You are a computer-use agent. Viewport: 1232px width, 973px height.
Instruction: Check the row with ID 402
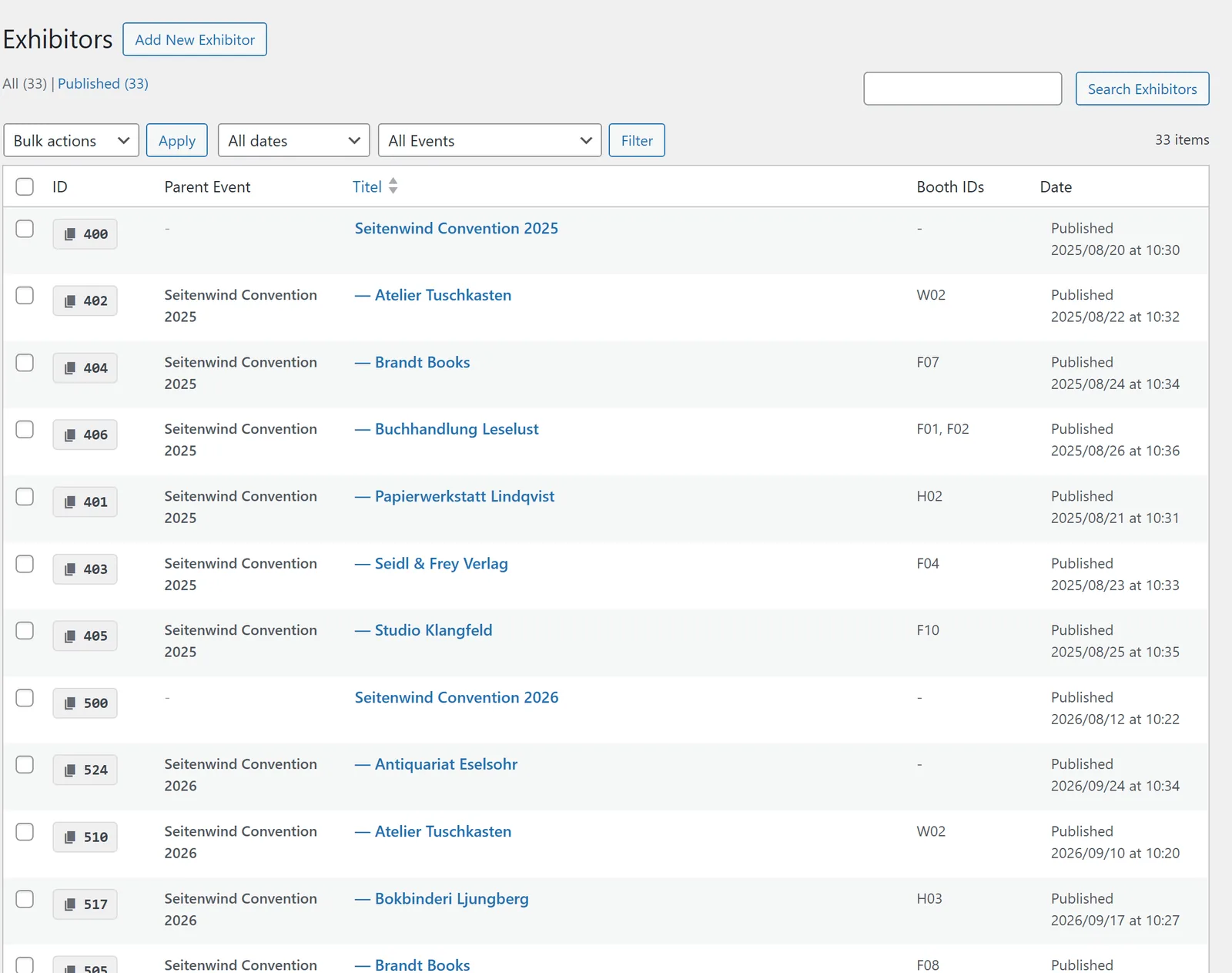coord(25,296)
